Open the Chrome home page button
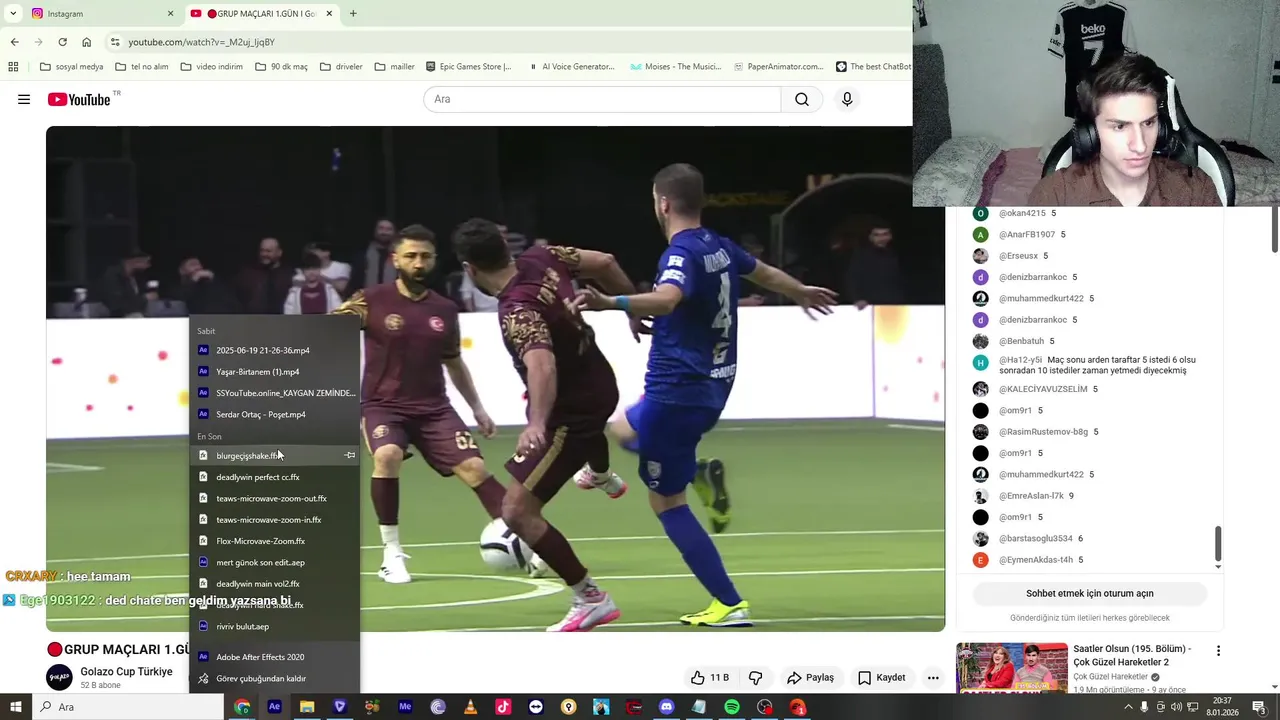The height and width of the screenshot is (720, 1280). [x=86, y=42]
